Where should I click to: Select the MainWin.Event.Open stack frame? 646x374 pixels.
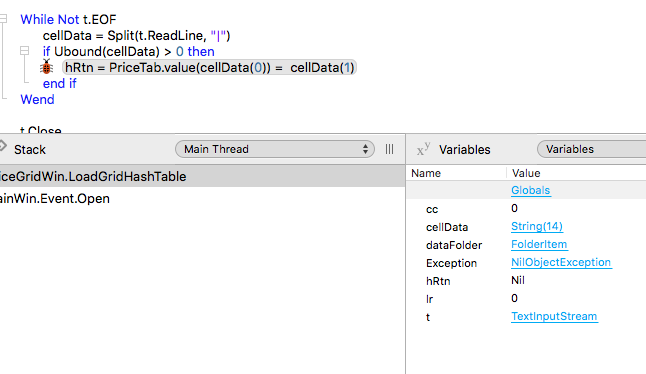[x=202, y=199]
